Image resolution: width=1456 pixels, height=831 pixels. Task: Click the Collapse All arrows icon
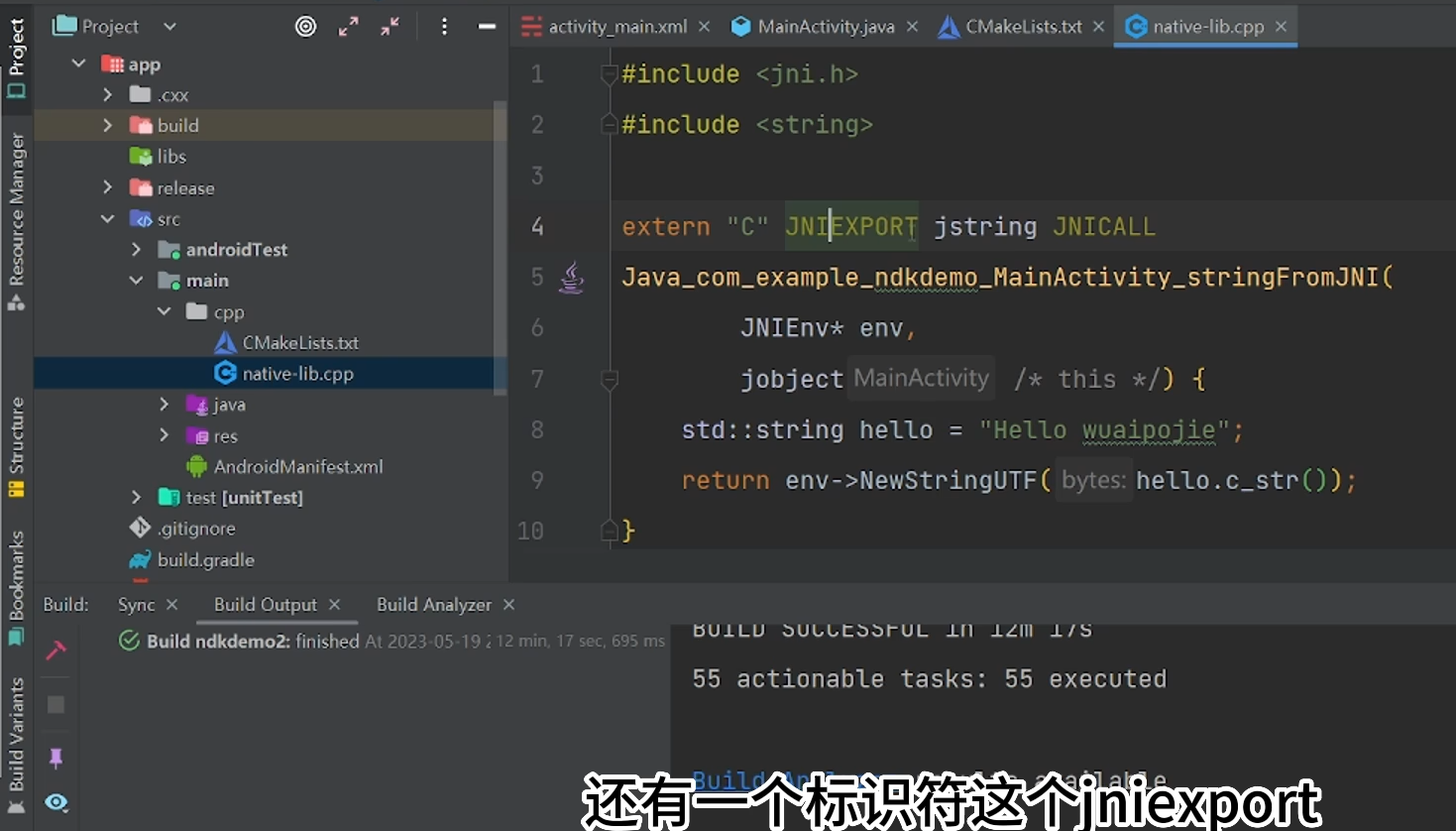pos(391,27)
